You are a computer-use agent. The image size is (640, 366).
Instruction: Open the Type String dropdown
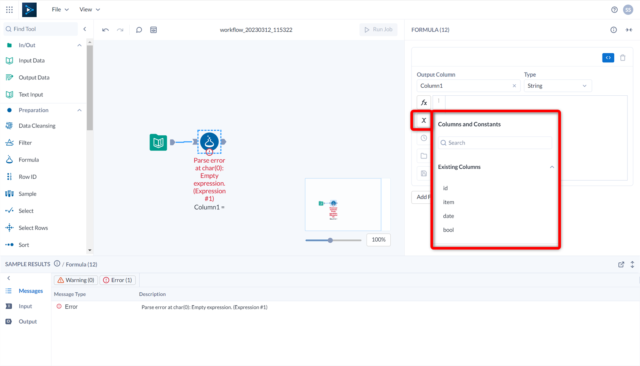[558, 86]
